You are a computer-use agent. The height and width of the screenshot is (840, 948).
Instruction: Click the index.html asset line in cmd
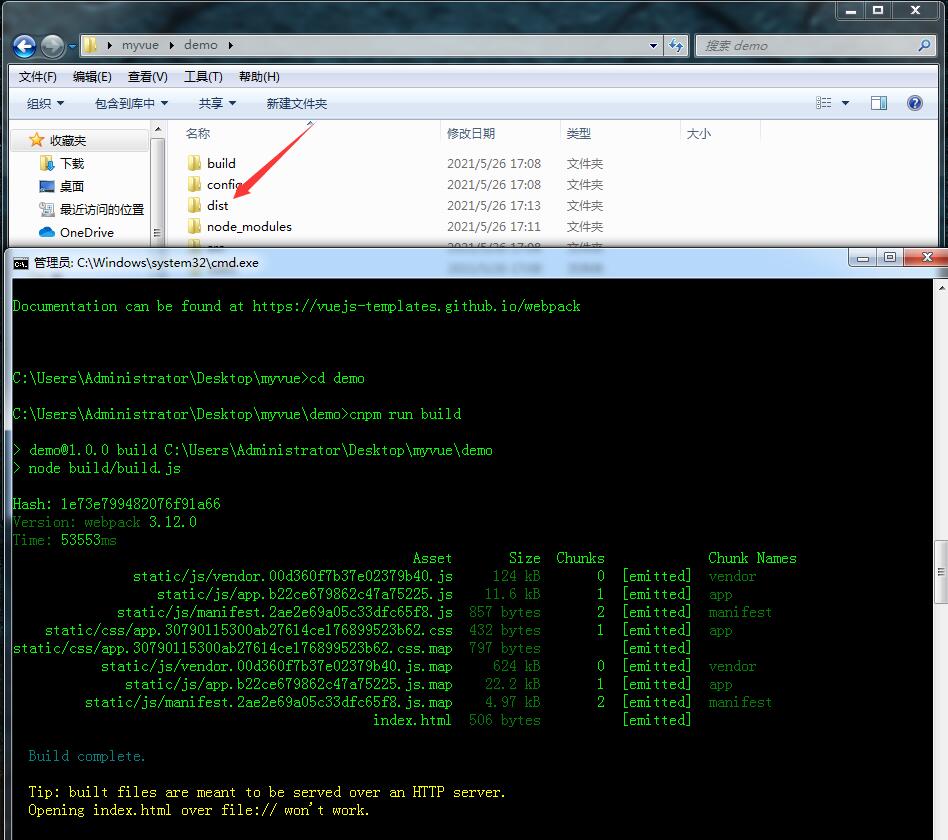411,720
